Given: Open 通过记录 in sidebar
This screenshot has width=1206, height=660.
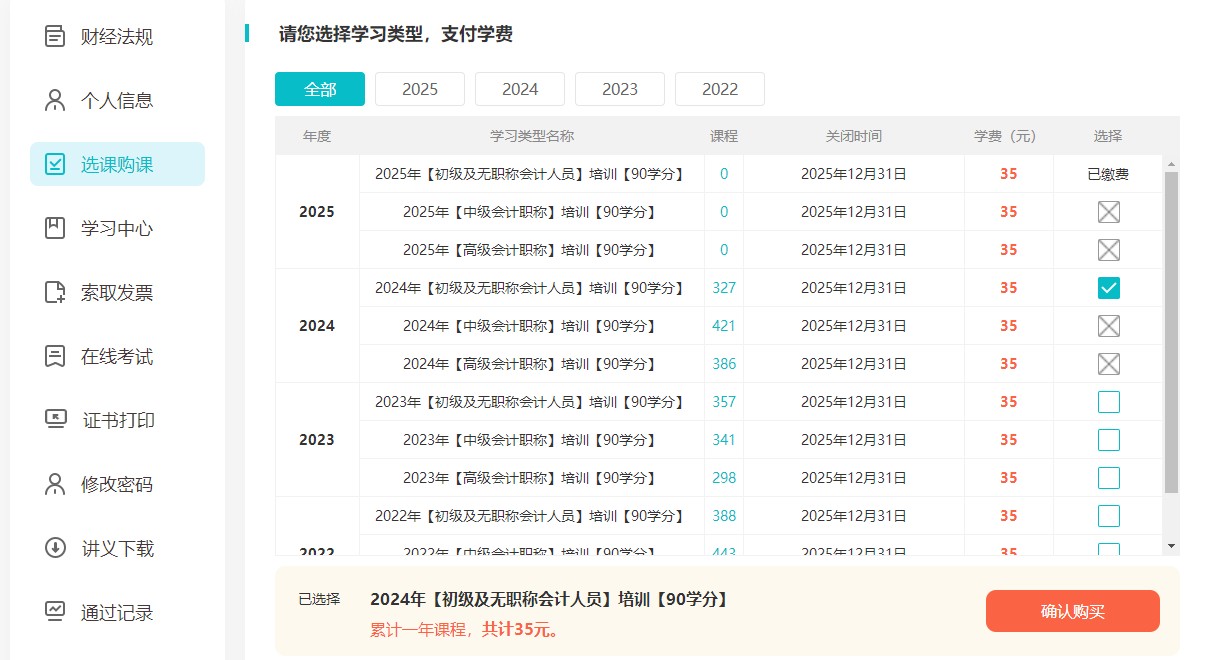Looking at the screenshot, I should 117,613.
